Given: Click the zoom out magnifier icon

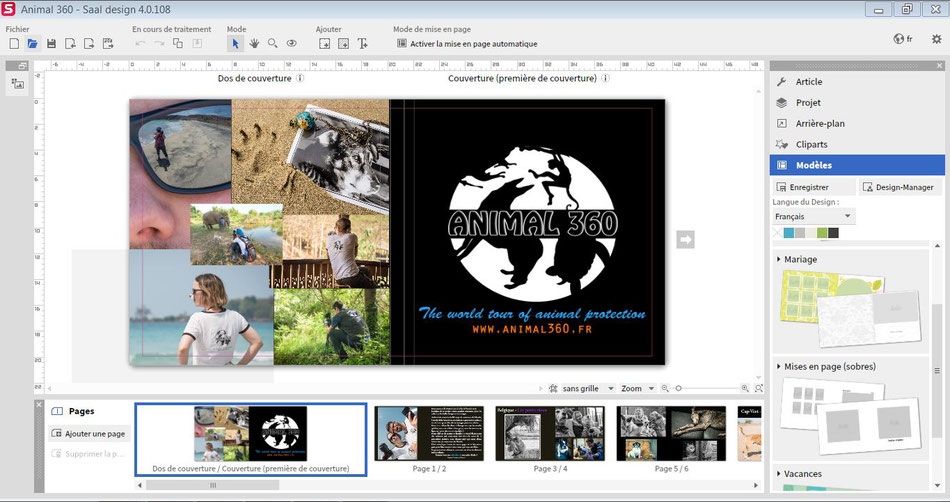Looking at the screenshot, I should click(665, 389).
